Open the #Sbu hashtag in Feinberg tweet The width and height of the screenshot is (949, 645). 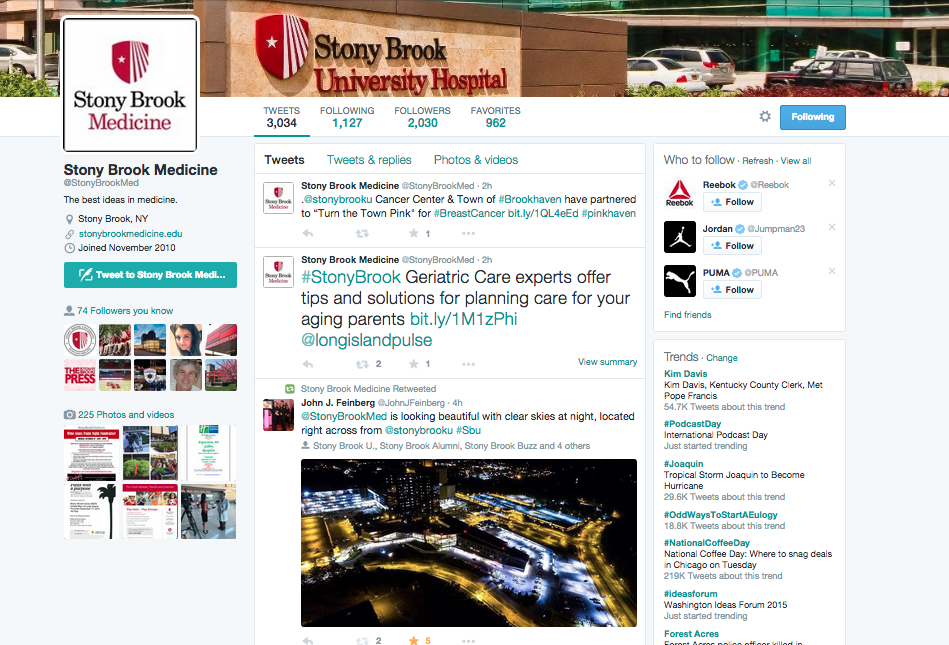(468, 430)
